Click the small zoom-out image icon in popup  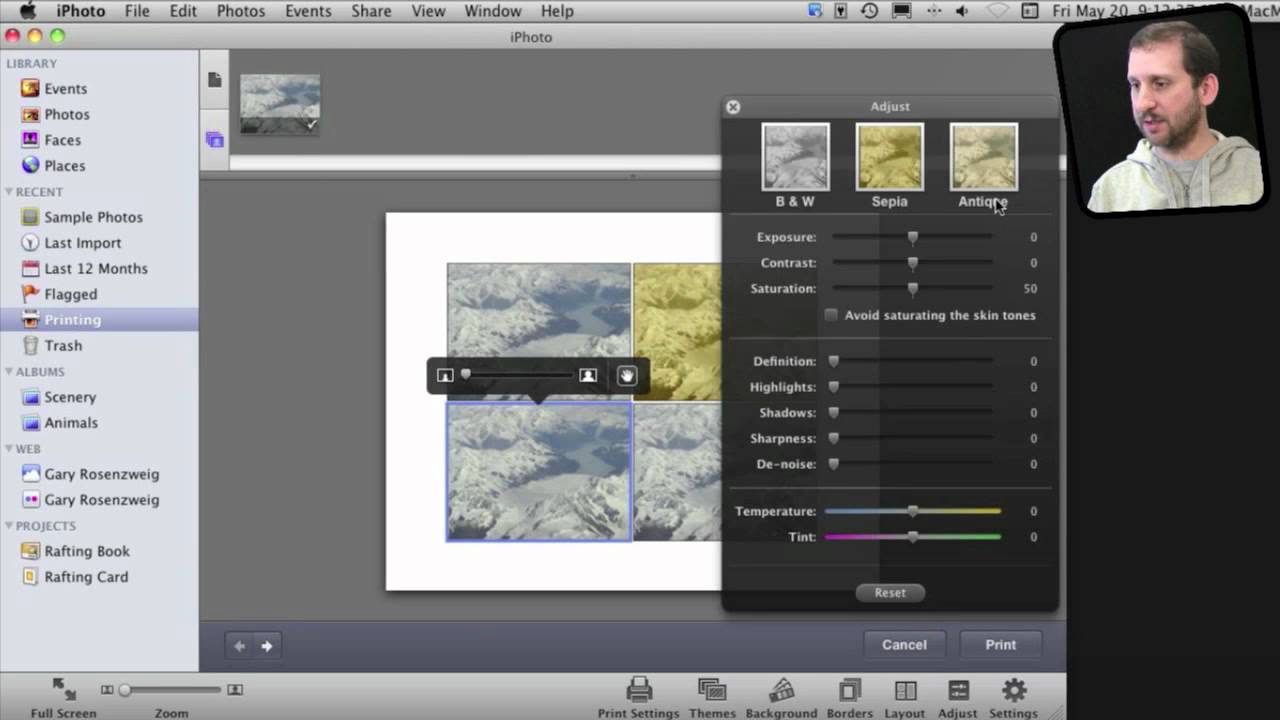445,375
